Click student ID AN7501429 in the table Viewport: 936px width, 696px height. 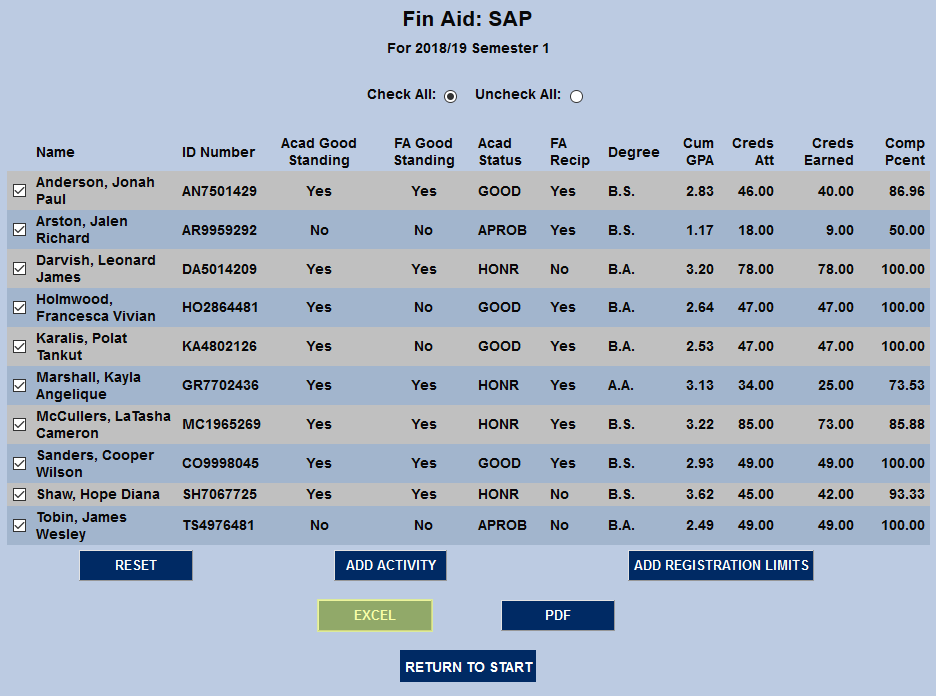[x=219, y=190]
